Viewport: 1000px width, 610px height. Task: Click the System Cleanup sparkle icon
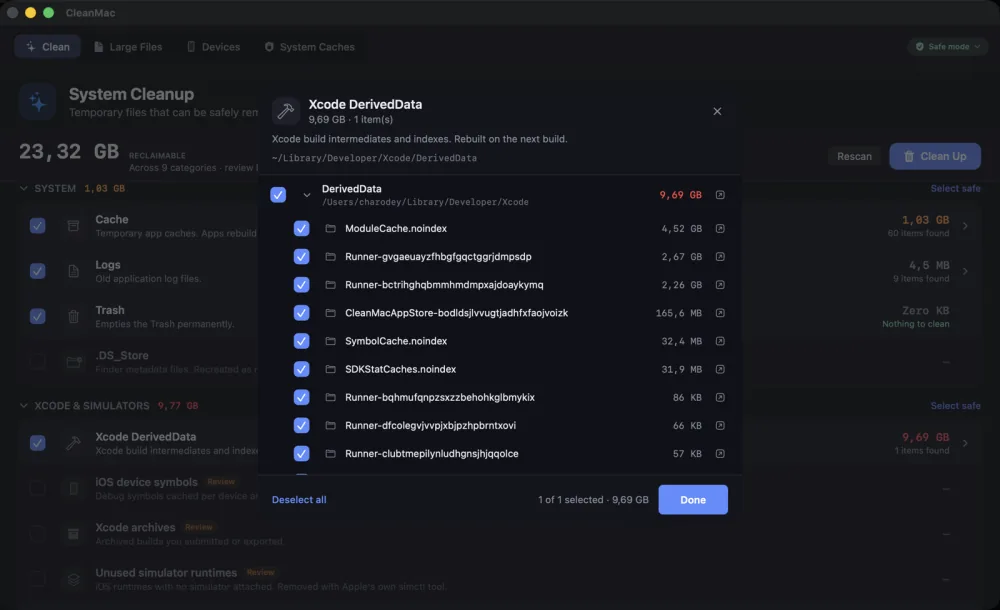click(37, 101)
